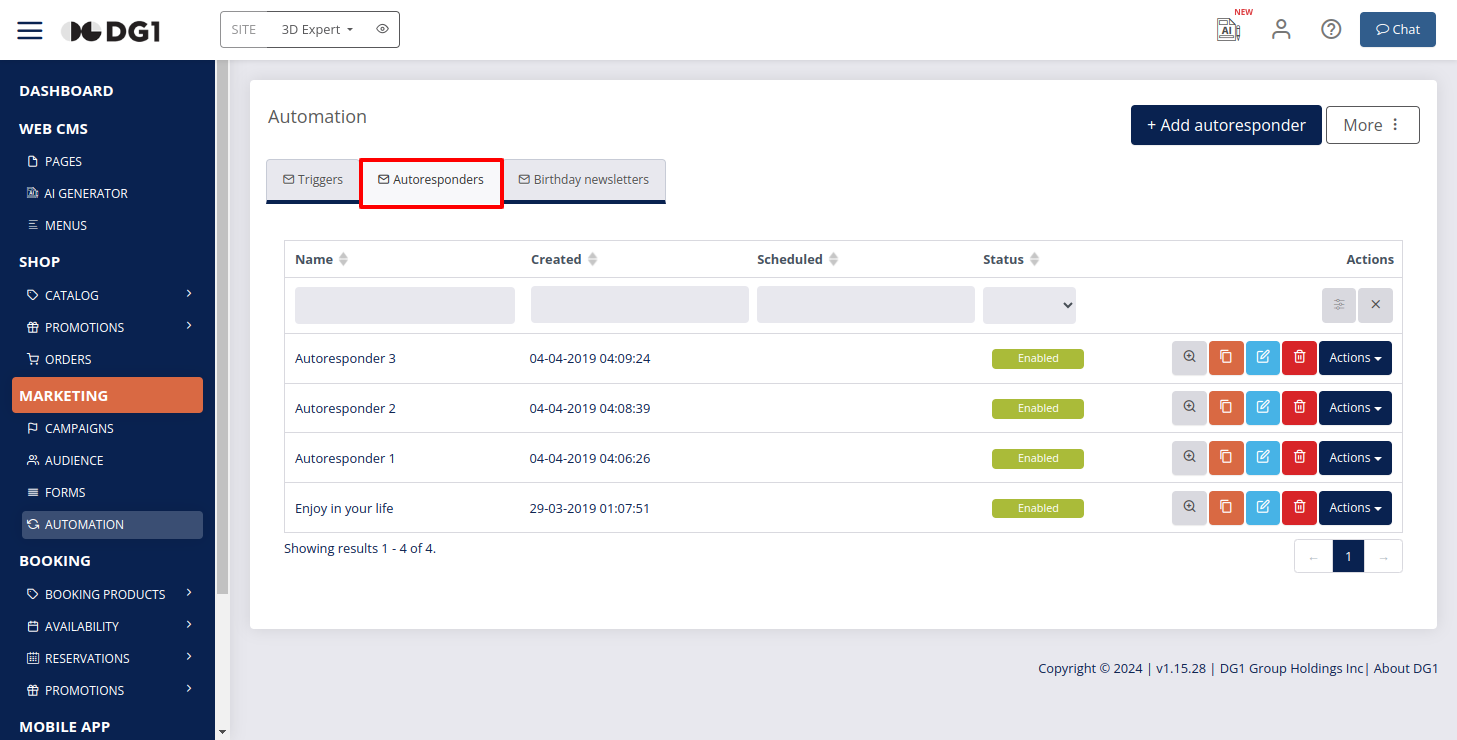This screenshot has height=740, width=1457.
Task: Click the Name filter field
Action: pyautogui.click(x=405, y=305)
